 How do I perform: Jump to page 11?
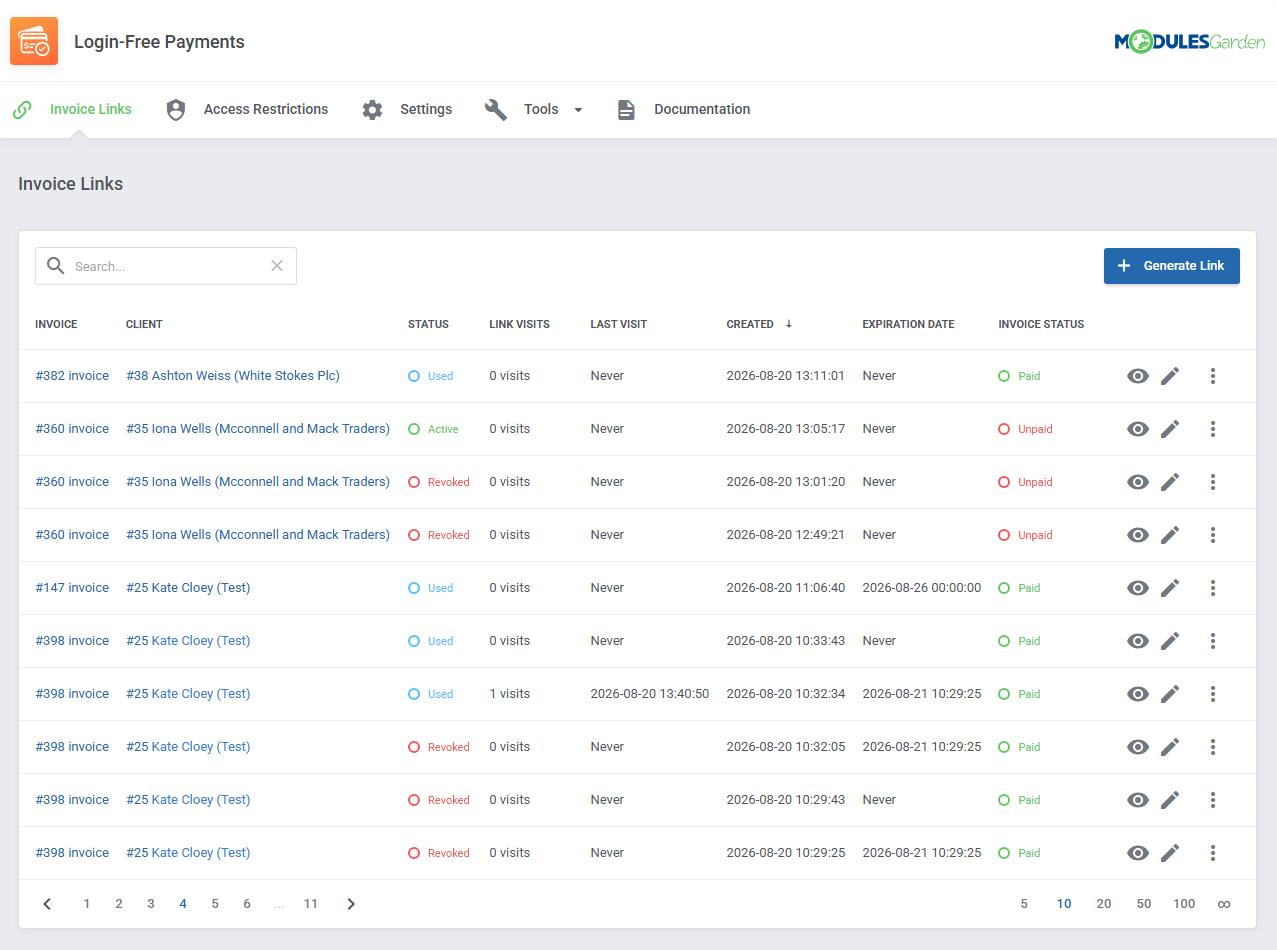click(x=311, y=904)
